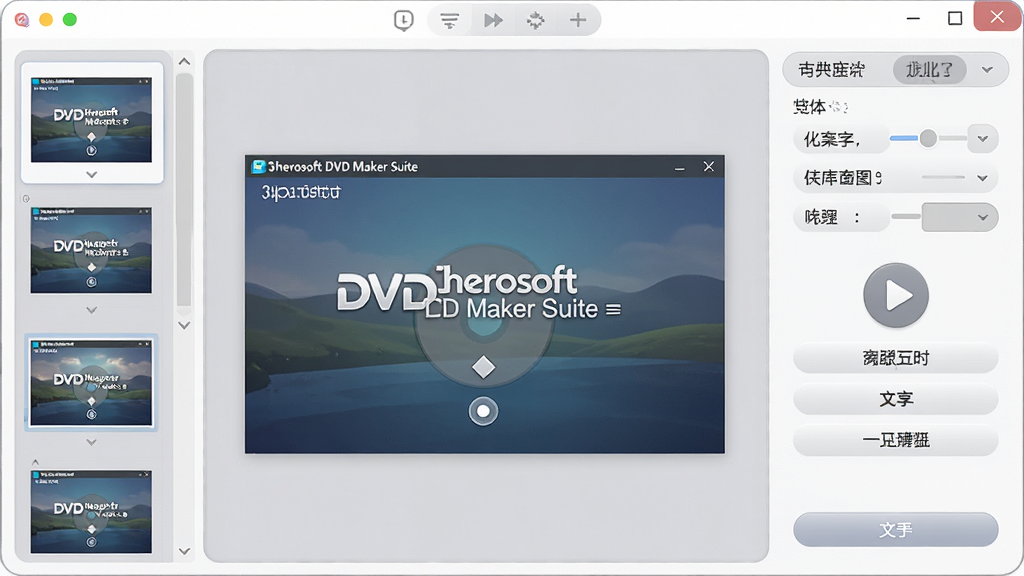Open the dropdown arrow next to the blue slider
The height and width of the screenshot is (576, 1024).
983,138
